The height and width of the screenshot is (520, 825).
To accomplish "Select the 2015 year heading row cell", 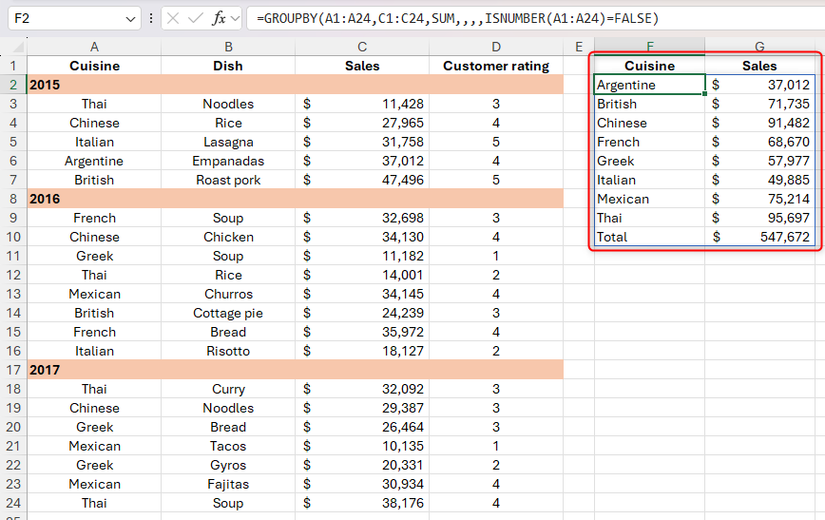I will point(94,85).
